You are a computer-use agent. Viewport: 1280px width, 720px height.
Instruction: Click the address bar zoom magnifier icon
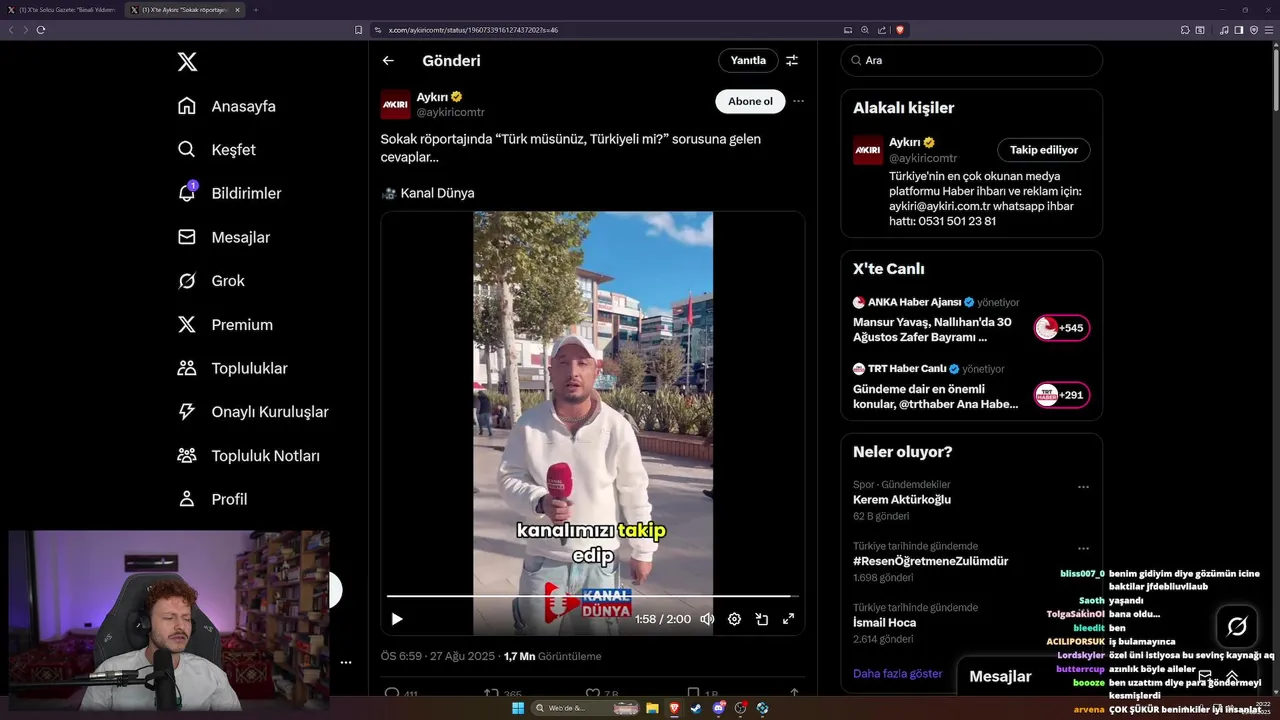tap(865, 30)
